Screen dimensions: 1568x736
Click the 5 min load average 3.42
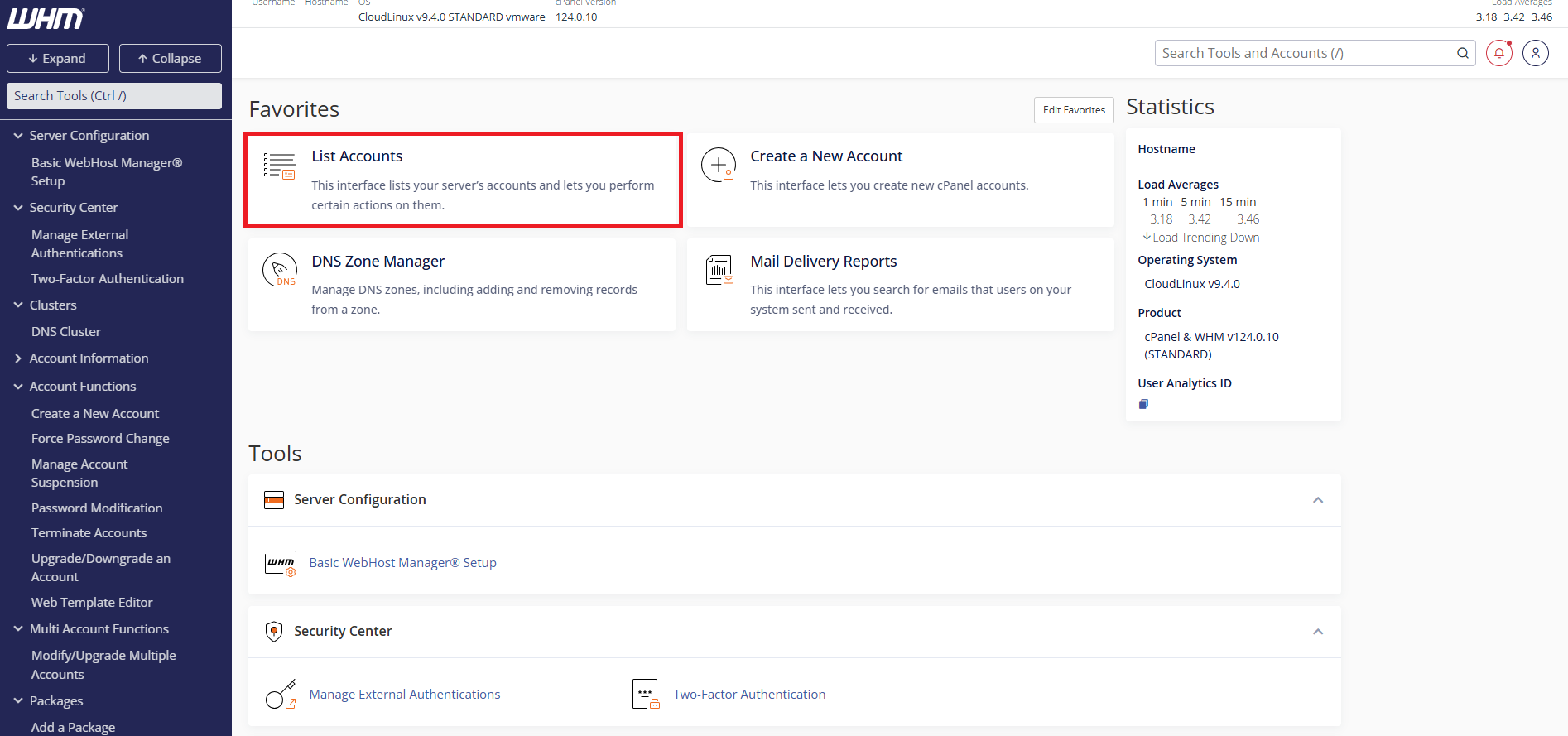click(1200, 219)
